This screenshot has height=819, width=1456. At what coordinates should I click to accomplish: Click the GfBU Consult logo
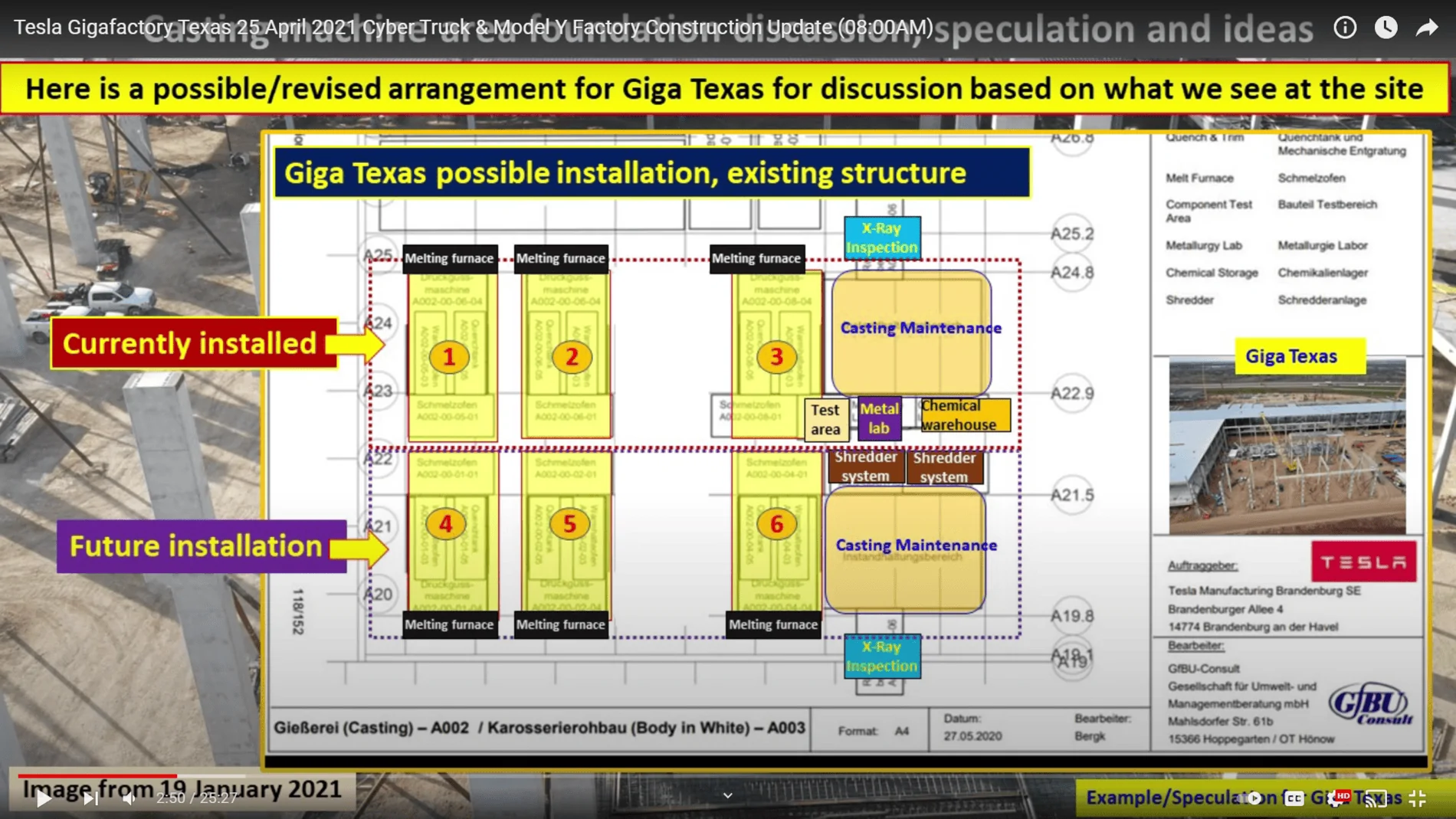pyautogui.click(x=1371, y=703)
